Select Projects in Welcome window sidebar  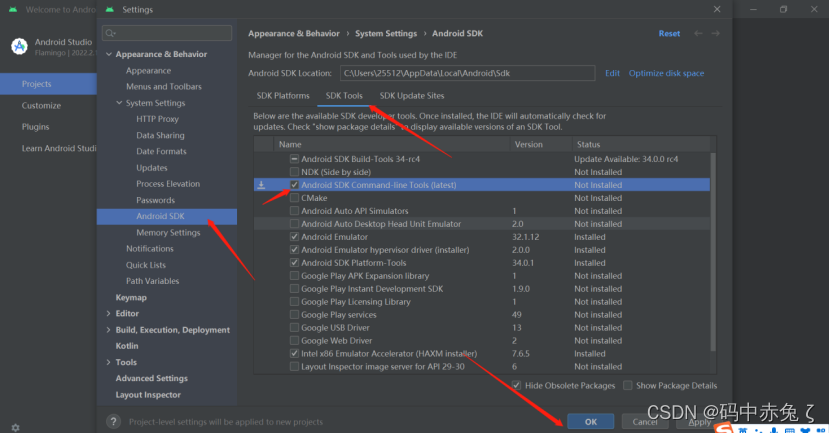pos(48,84)
